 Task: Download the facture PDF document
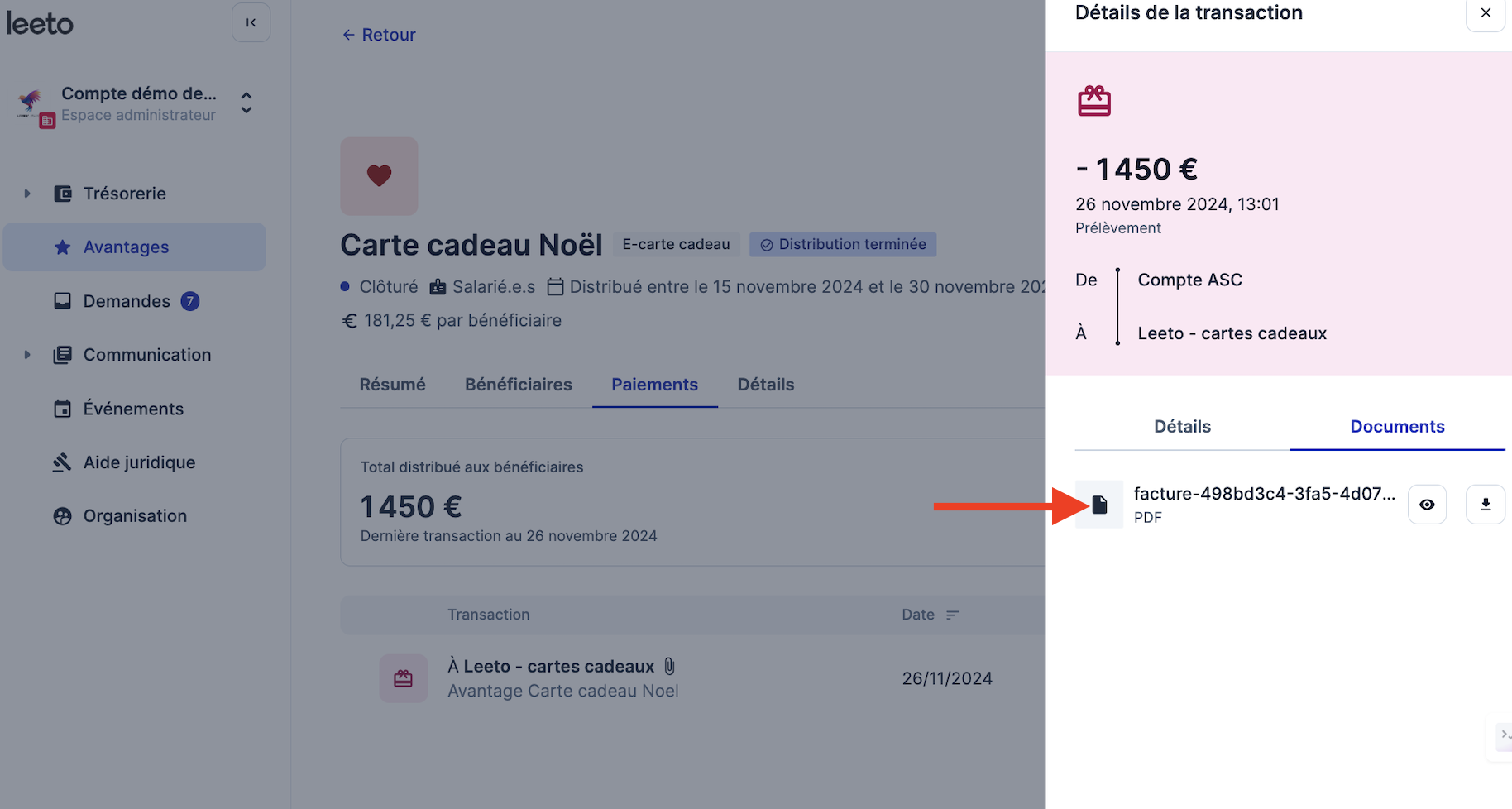click(x=1486, y=505)
